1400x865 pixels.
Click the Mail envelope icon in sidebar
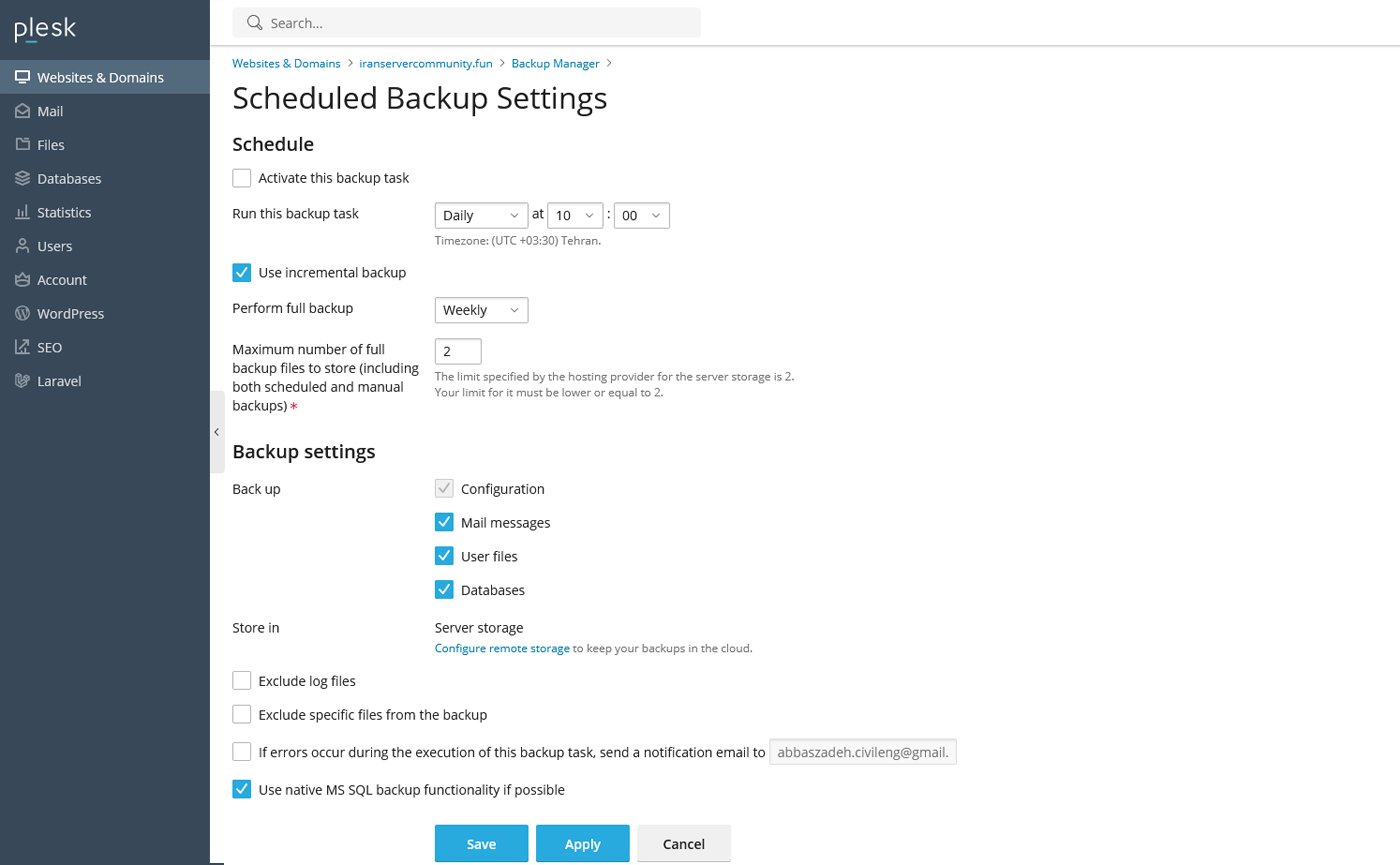point(22,111)
